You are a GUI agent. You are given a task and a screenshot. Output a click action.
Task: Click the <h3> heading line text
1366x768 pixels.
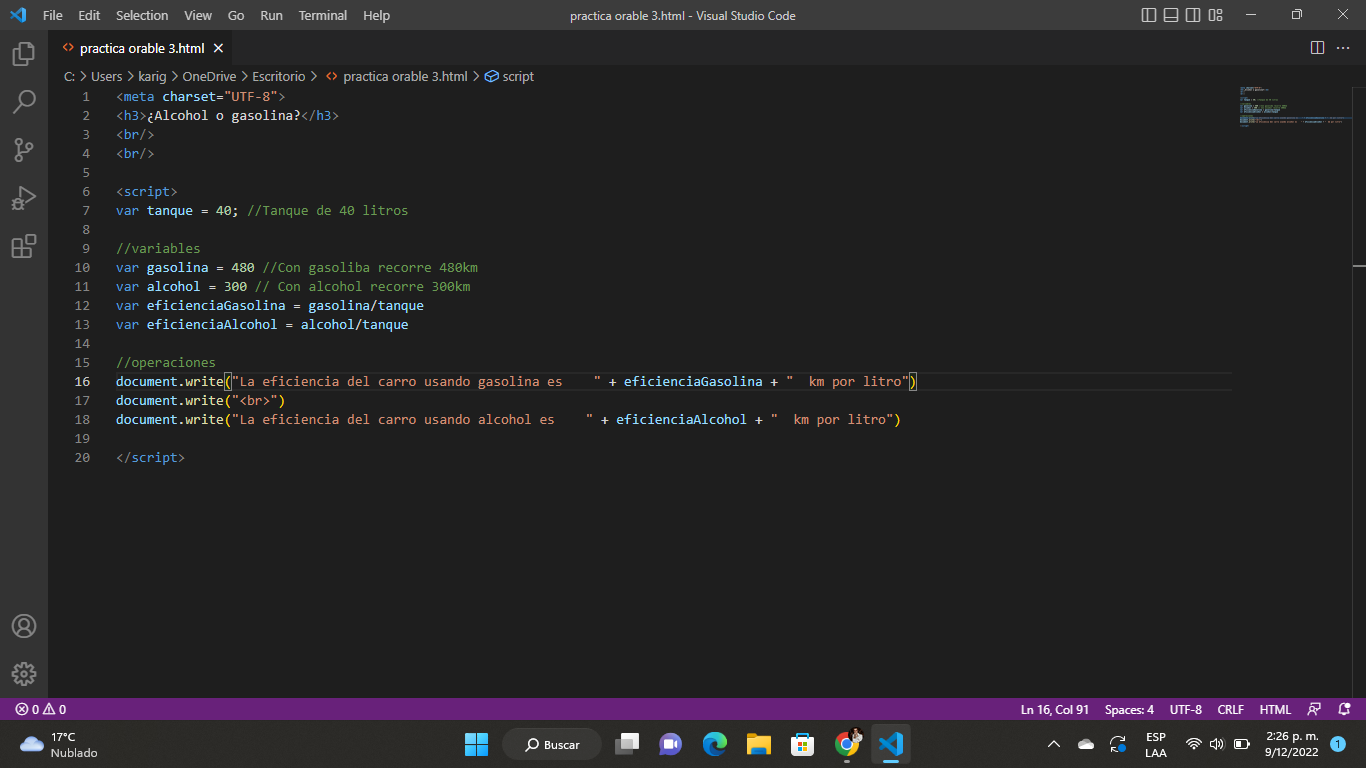pos(228,115)
